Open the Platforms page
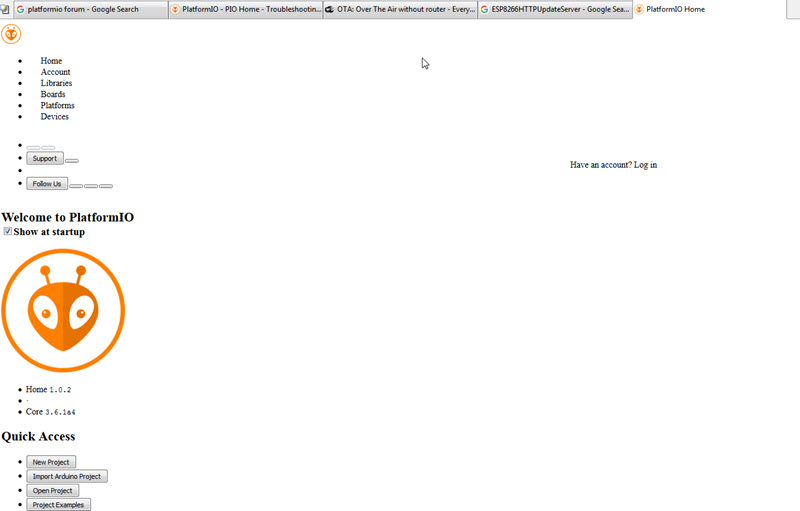The height and width of the screenshot is (511, 800). coord(57,105)
